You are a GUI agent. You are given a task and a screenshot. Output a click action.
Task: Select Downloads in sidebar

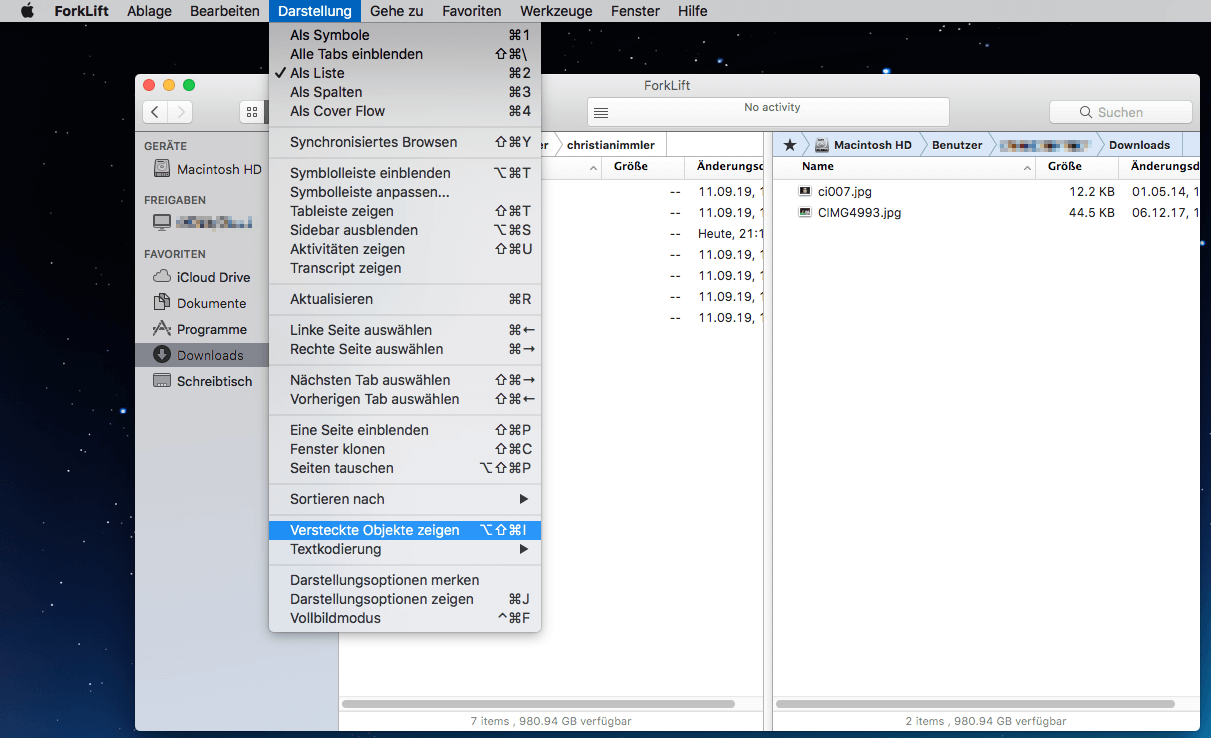coord(202,355)
